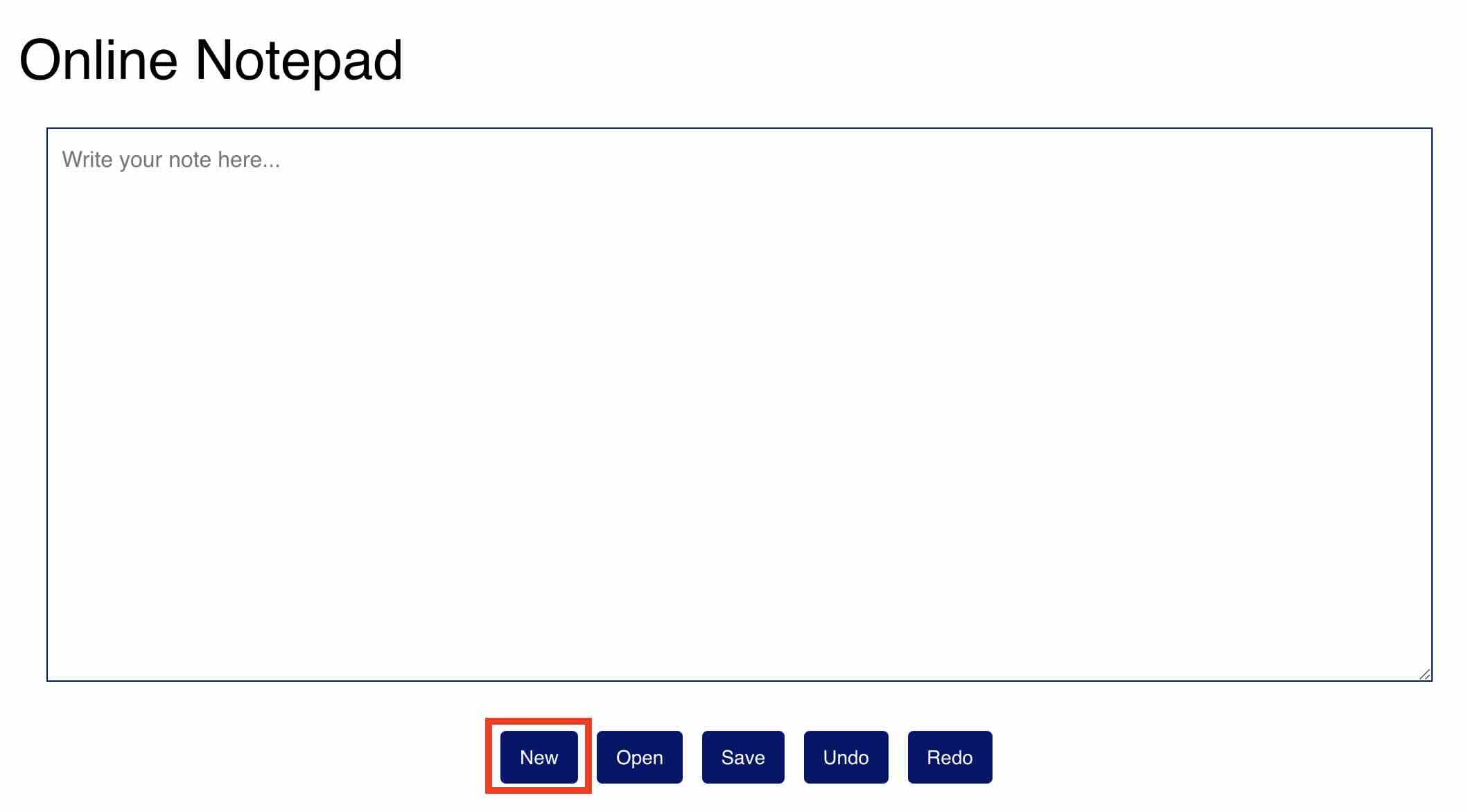Screen dimensions: 1468x812
Task: Click the Save button to save note
Action: (x=742, y=757)
